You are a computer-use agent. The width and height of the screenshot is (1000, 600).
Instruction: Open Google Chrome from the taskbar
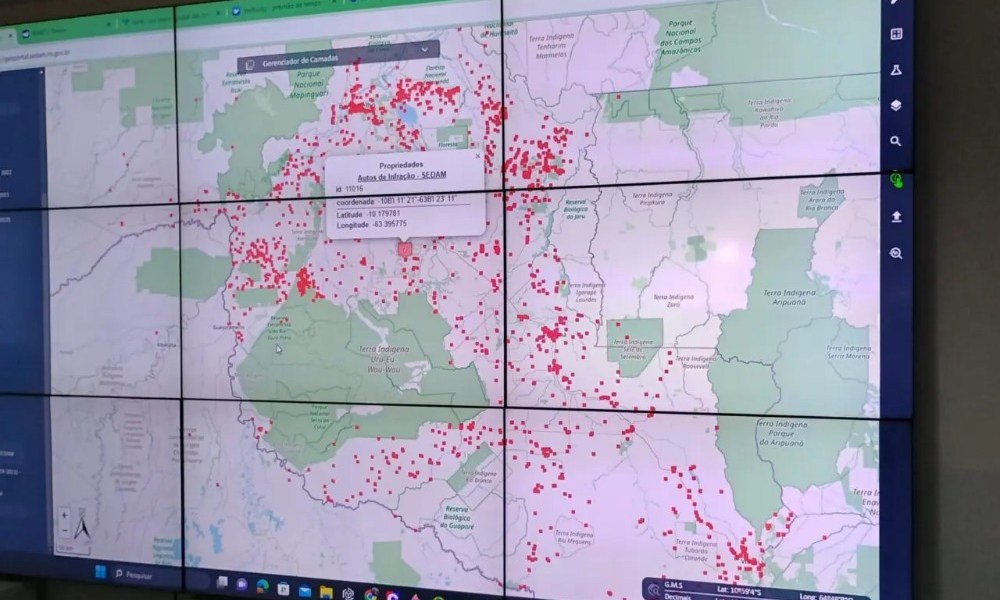point(371,595)
